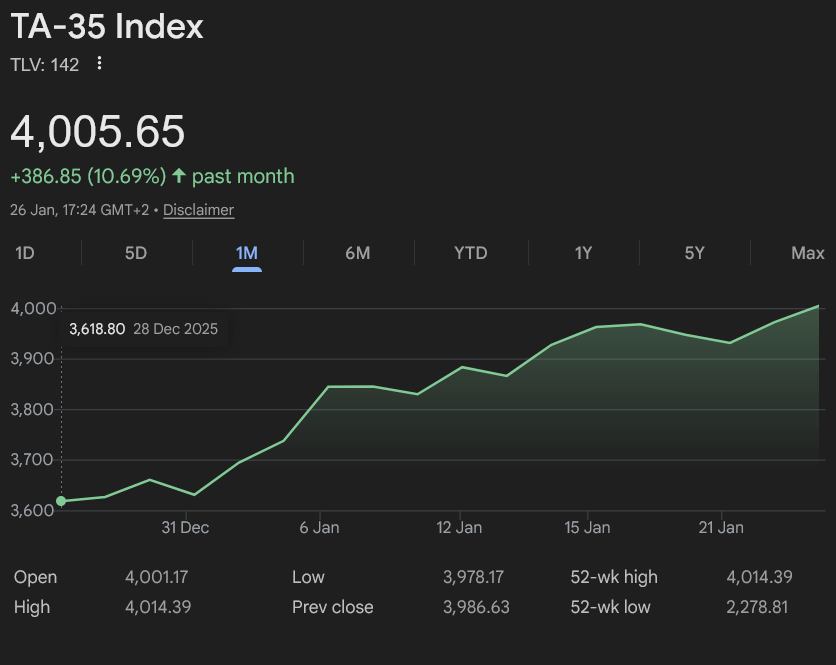Switch to the 6M time range
This screenshot has width=836, height=665.
pyautogui.click(x=358, y=253)
